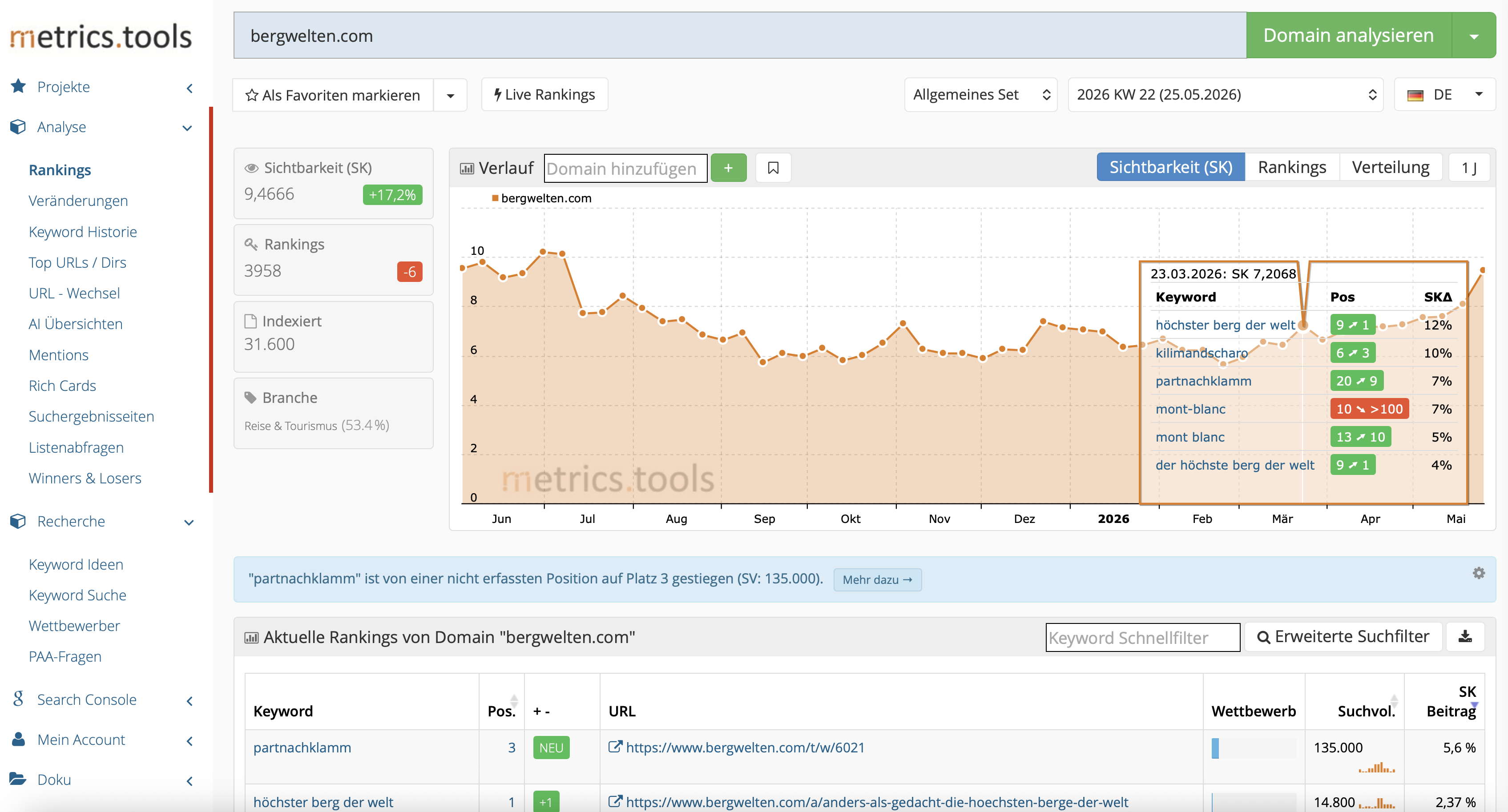This screenshot has width=1508, height=812.
Task: Click Als Favoriten markieren button
Action: pos(333,95)
